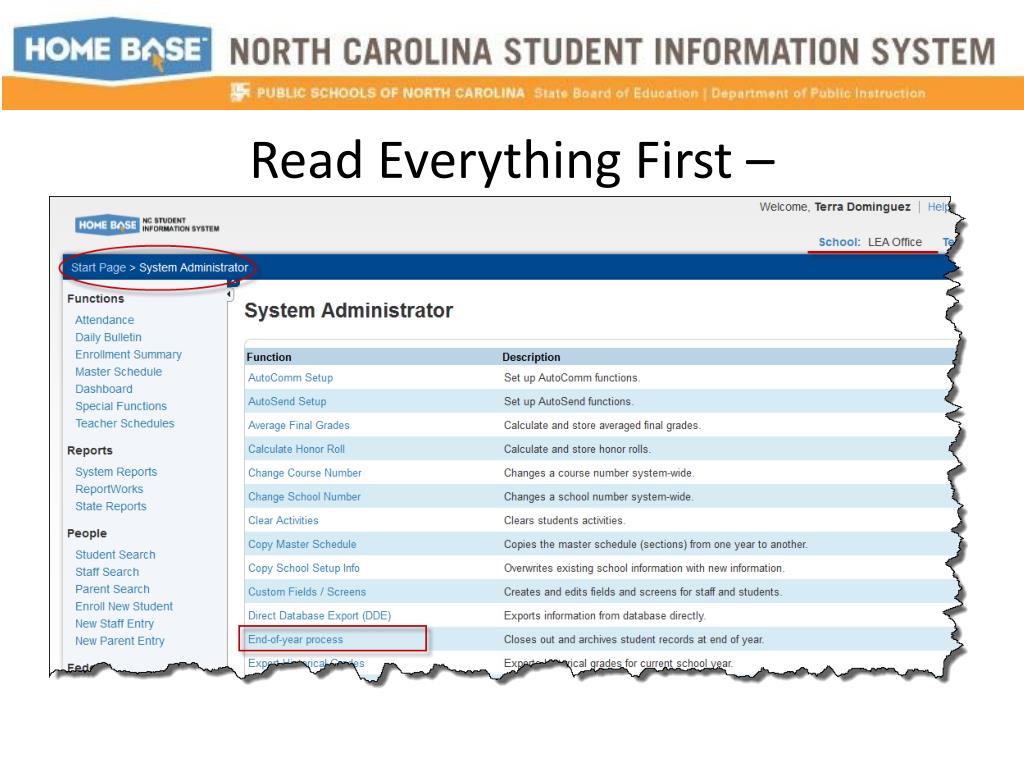
Task: Click System Administrator in the breadcrumb
Action: [193, 267]
